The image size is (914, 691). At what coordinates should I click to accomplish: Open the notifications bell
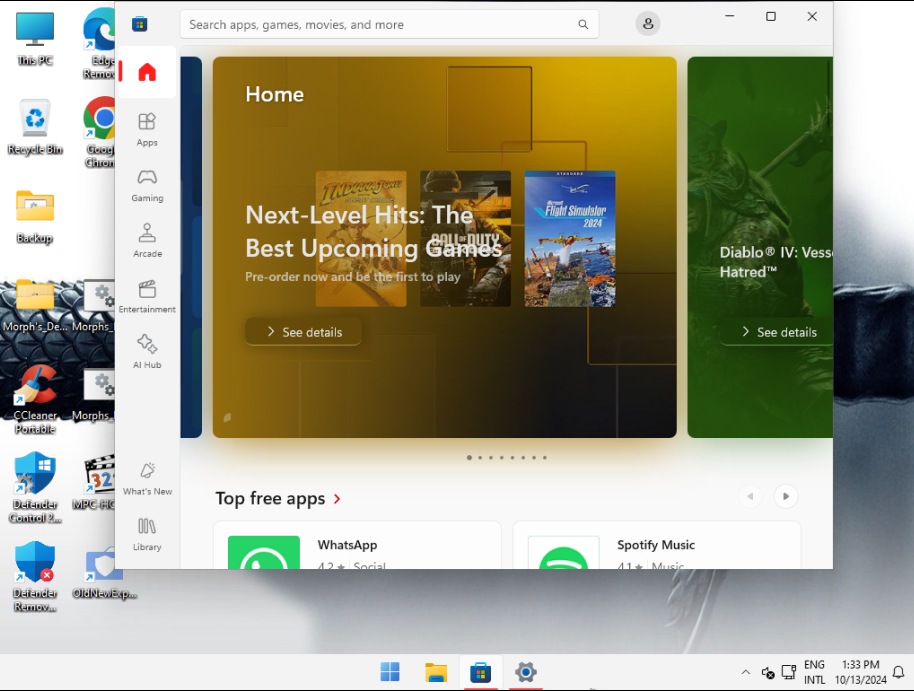point(899,672)
